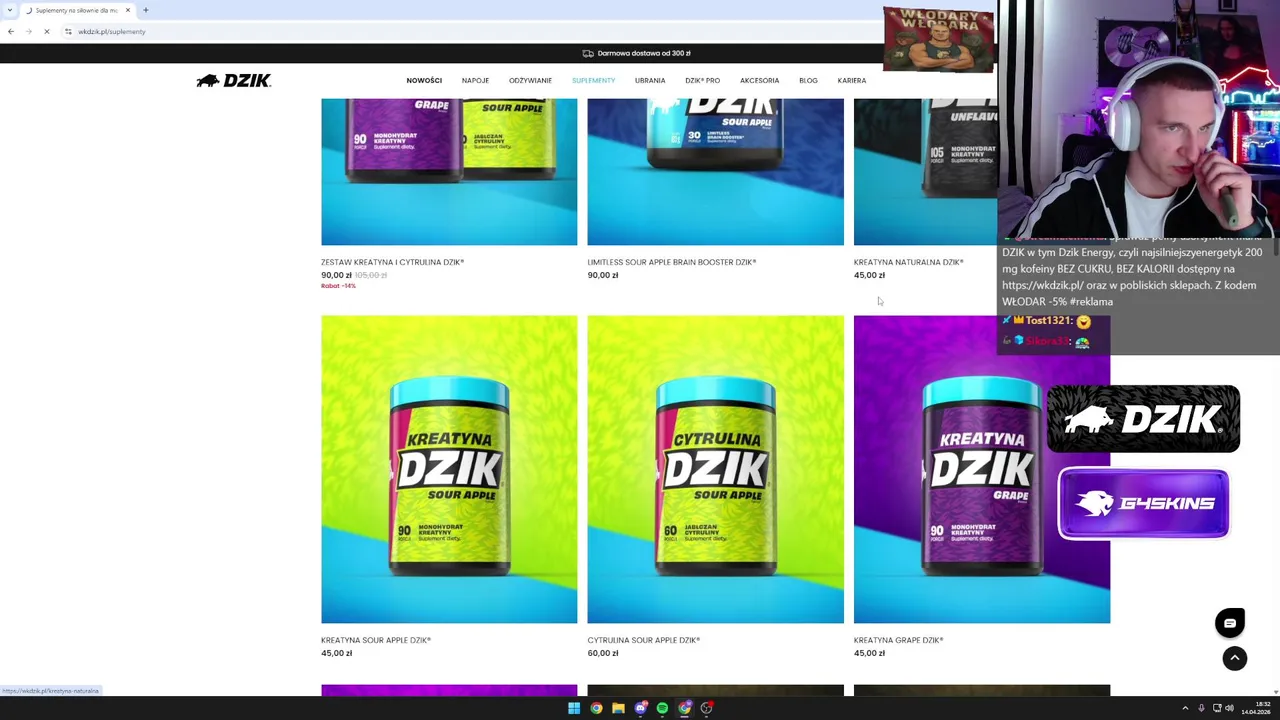The width and height of the screenshot is (1280, 720).
Task: Click Tost1321 username in stream chat
Action: pyautogui.click(x=1048, y=320)
